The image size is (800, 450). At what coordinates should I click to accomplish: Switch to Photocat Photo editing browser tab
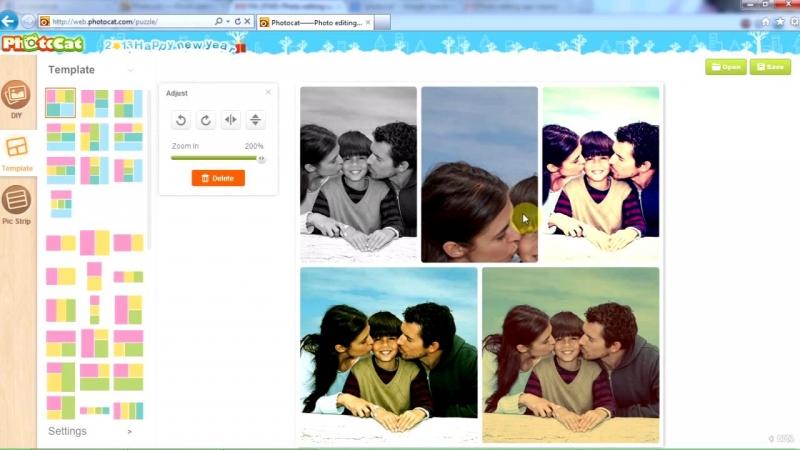click(x=312, y=22)
